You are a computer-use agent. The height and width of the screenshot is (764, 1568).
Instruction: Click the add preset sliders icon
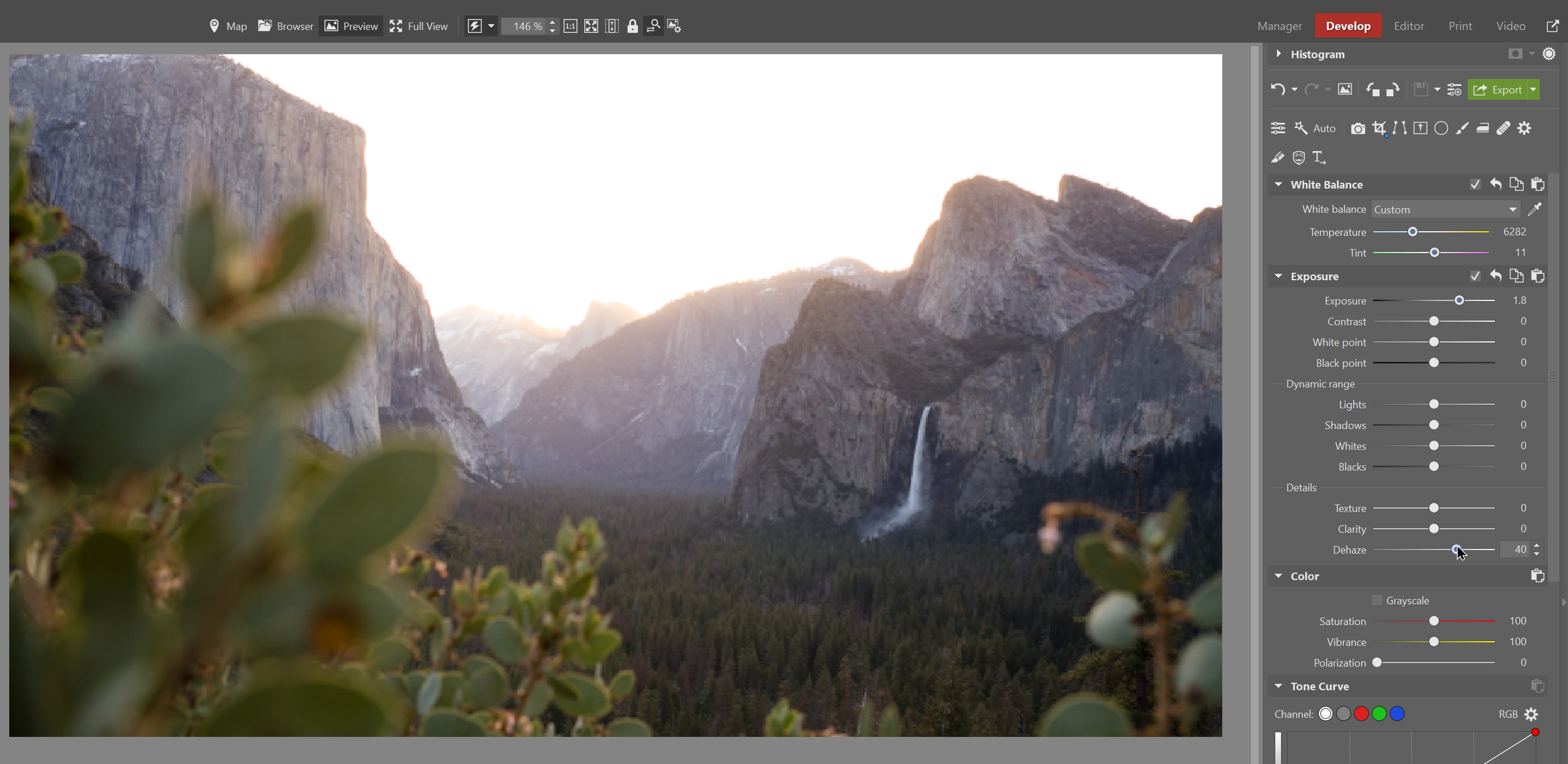click(1454, 89)
